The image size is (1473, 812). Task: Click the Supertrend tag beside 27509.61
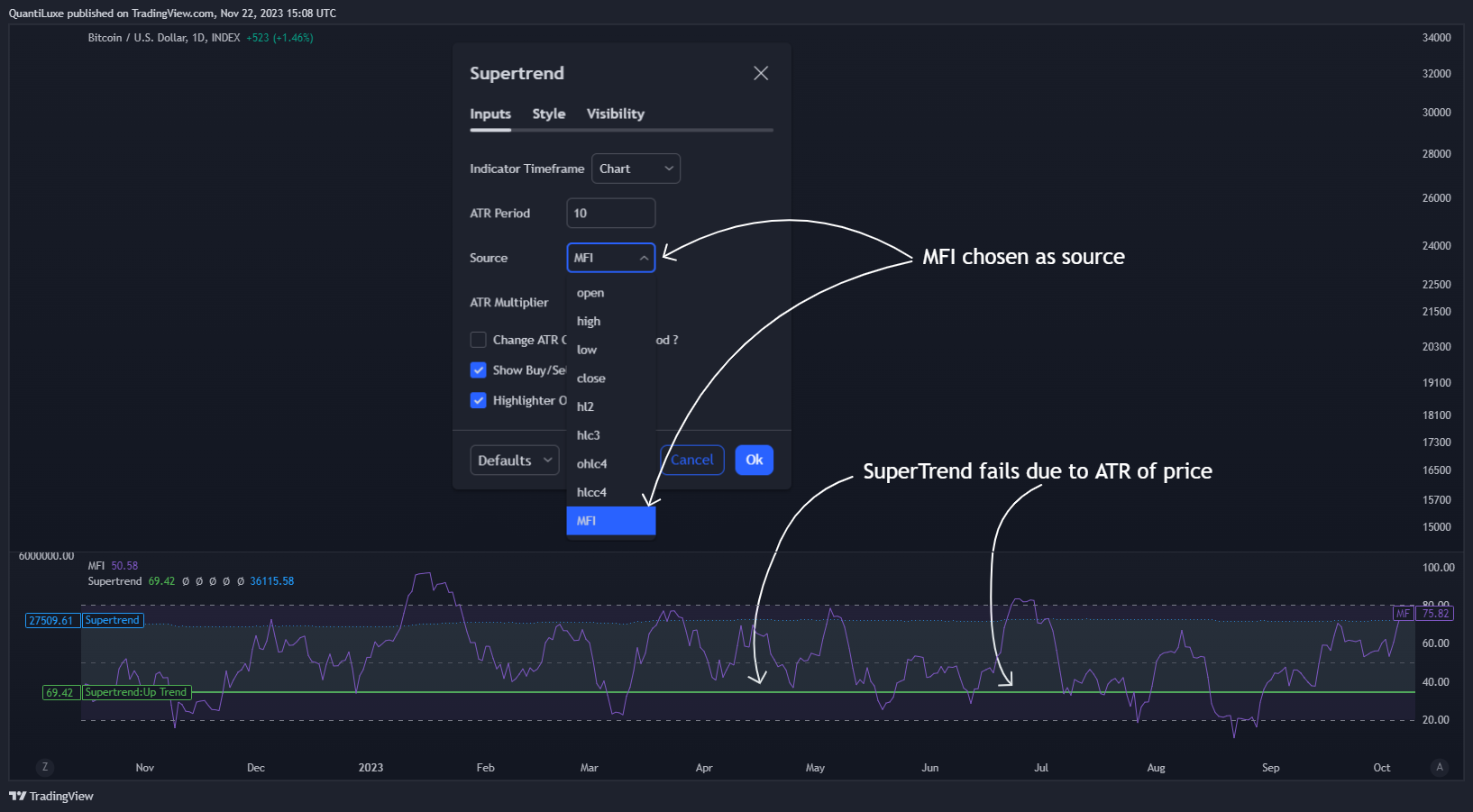pos(113,620)
